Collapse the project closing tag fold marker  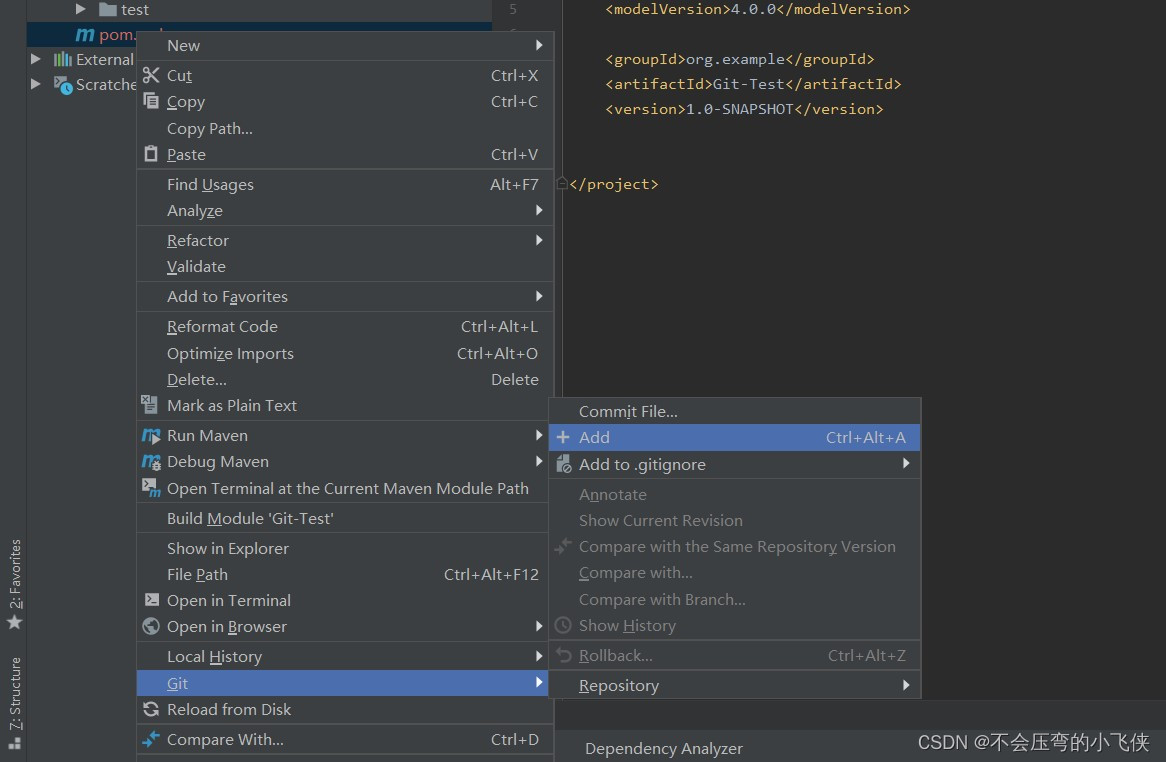click(562, 183)
